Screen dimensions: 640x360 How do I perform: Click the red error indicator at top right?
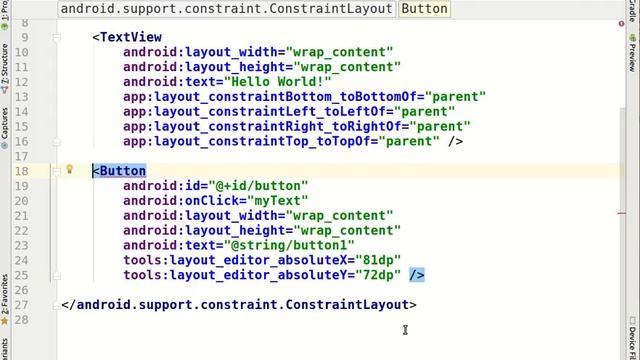621,24
